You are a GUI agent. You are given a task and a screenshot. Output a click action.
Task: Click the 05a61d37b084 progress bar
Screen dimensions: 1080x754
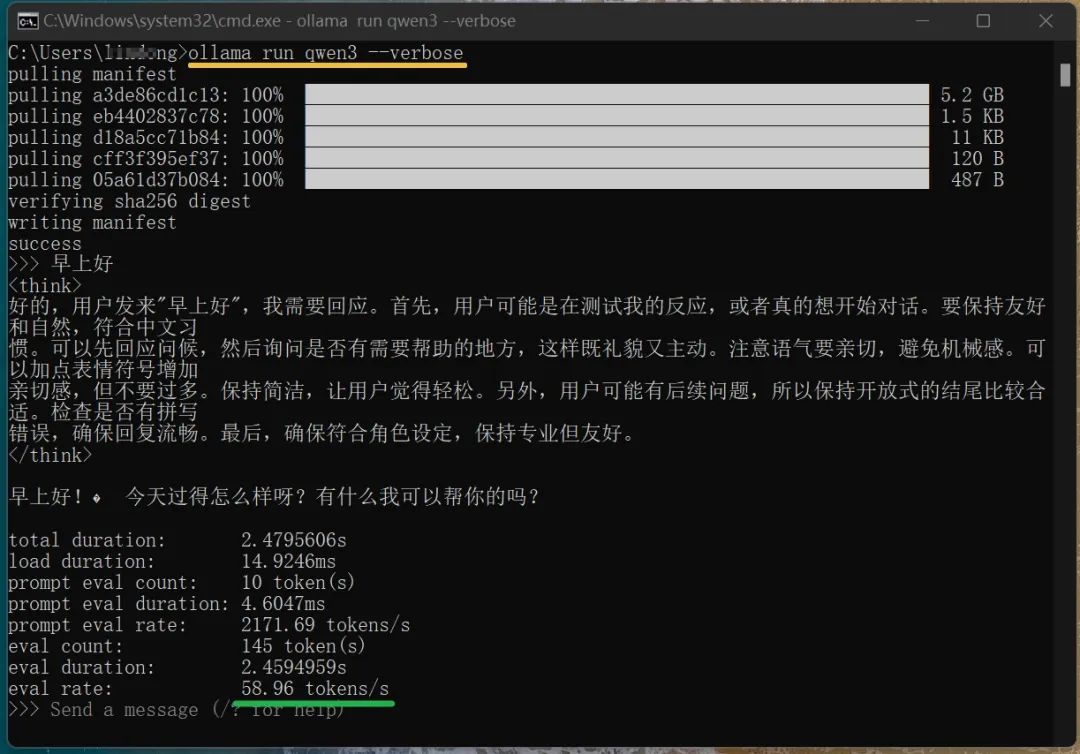(x=616, y=179)
